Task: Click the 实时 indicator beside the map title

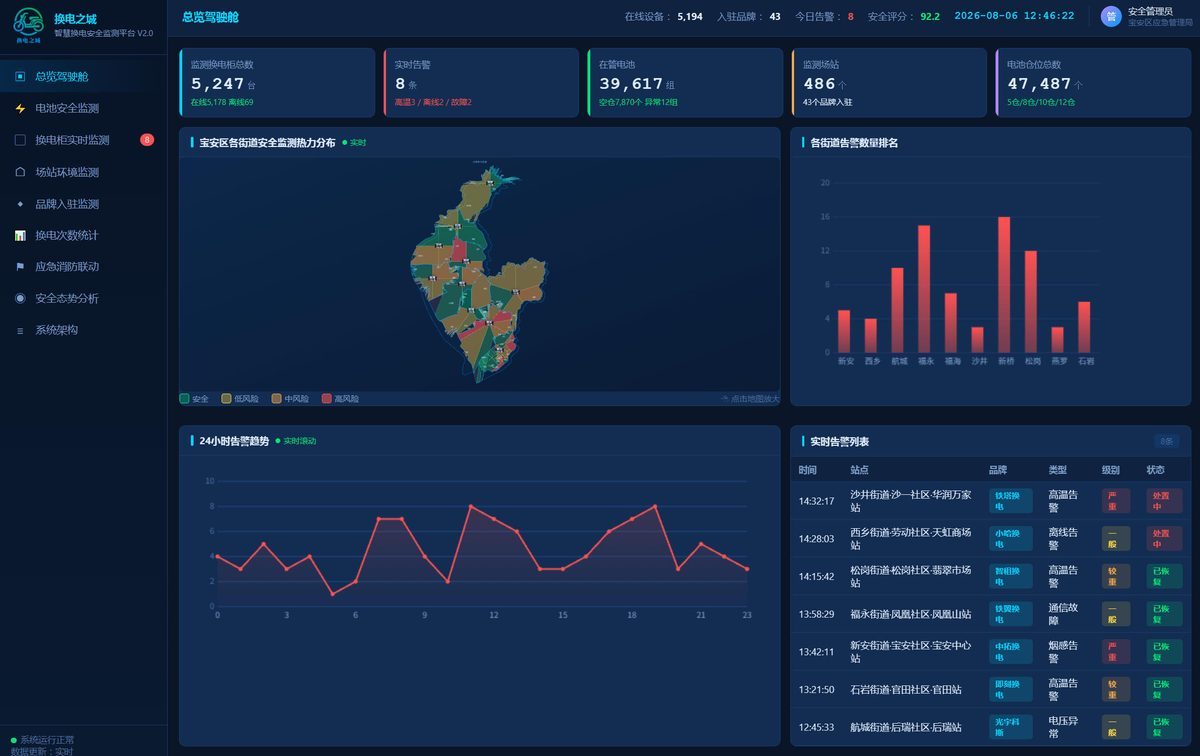Action: coord(354,143)
